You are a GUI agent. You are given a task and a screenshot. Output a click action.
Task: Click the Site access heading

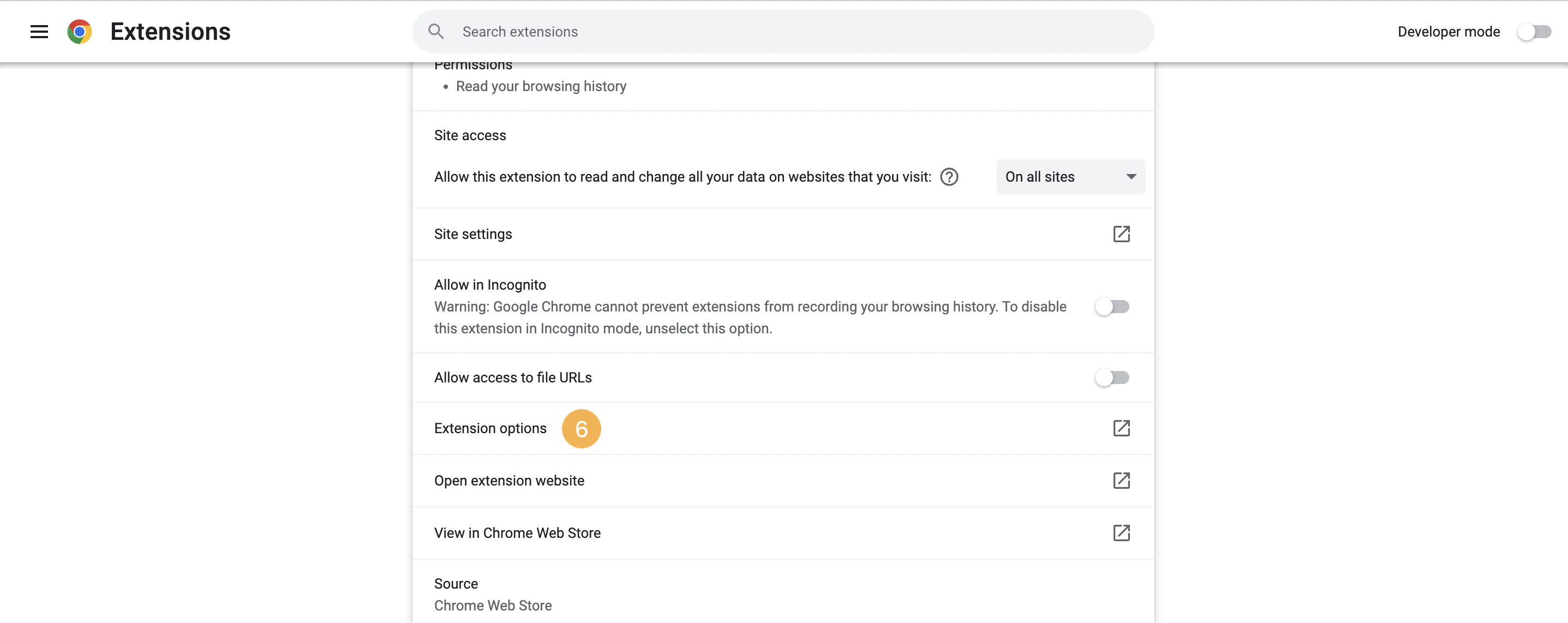(x=470, y=136)
